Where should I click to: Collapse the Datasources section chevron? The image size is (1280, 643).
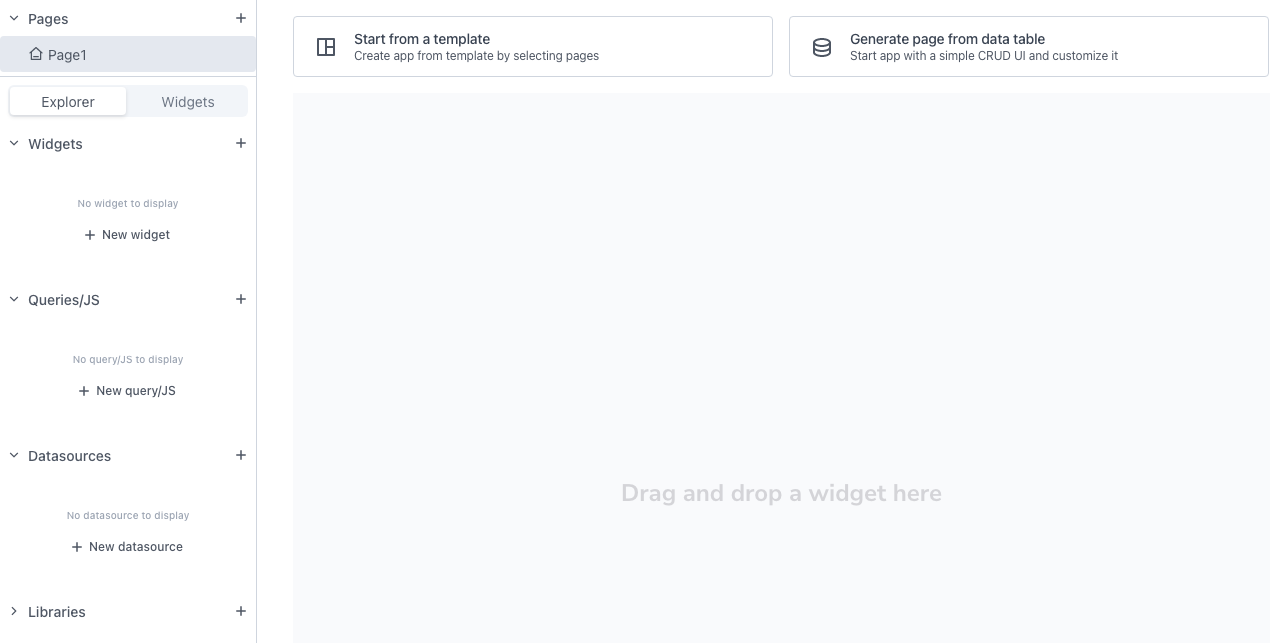click(14, 455)
